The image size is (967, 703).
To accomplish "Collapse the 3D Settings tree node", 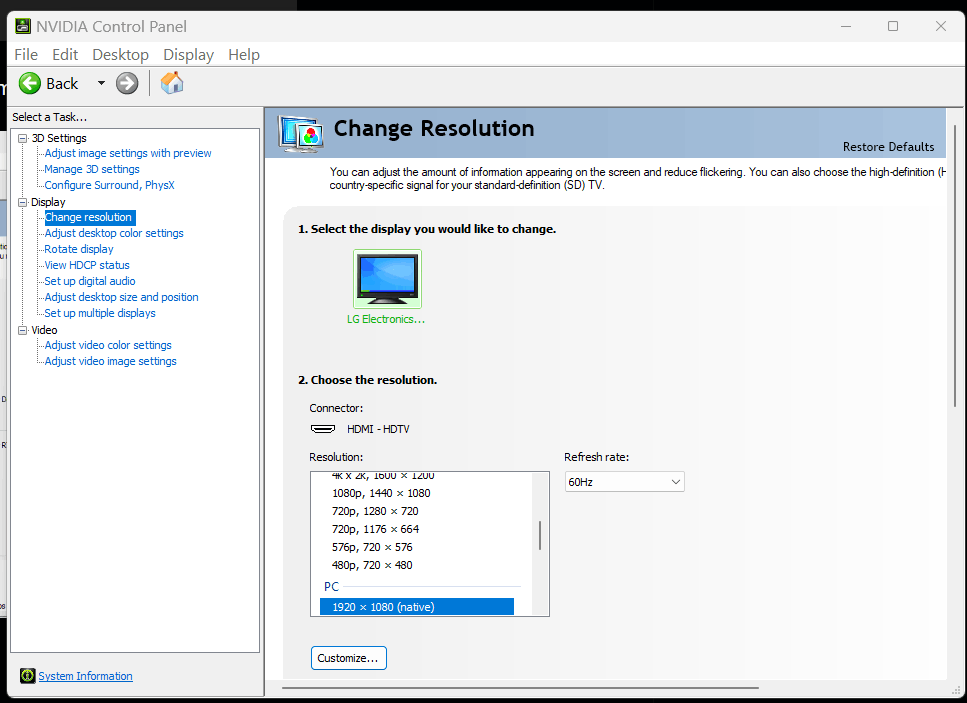I will coord(23,138).
